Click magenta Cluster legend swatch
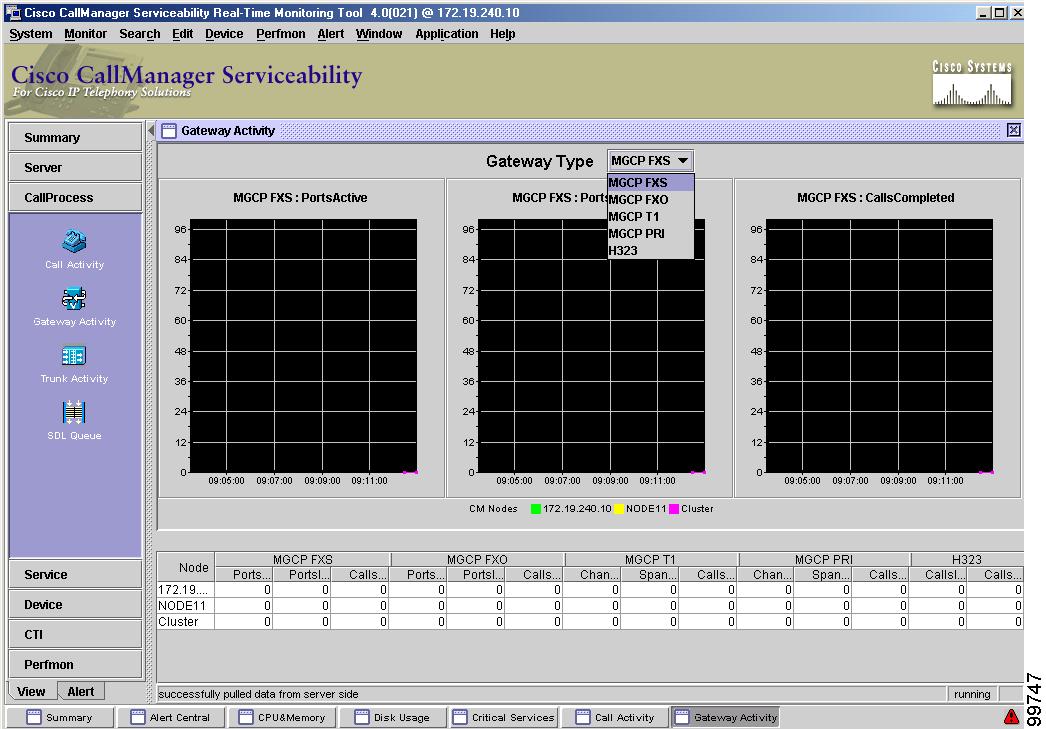The image size is (1046, 729). tap(674, 509)
